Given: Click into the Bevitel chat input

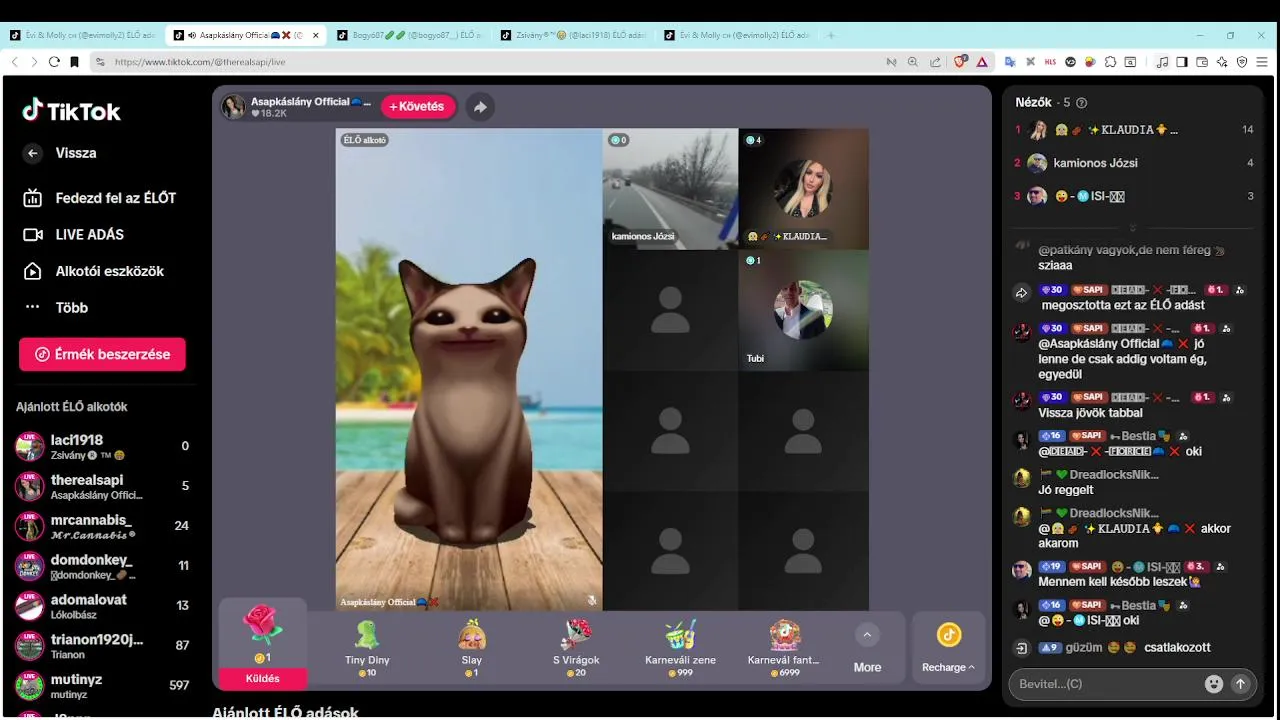Looking at the screenshot, I should pos(1108,684).
